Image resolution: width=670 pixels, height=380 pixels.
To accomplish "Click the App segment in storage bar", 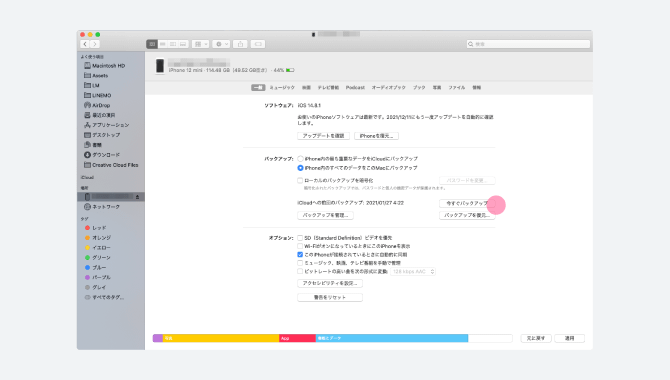I will coord(297,338).
